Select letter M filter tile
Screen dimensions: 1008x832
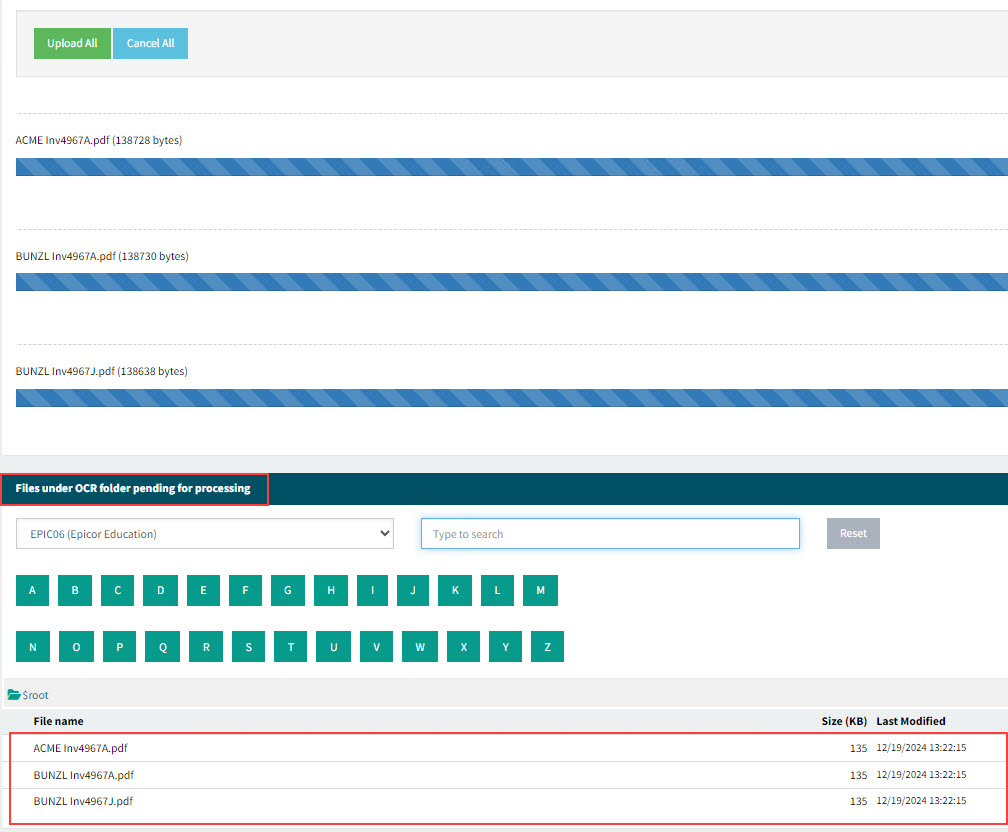point(540,591)
